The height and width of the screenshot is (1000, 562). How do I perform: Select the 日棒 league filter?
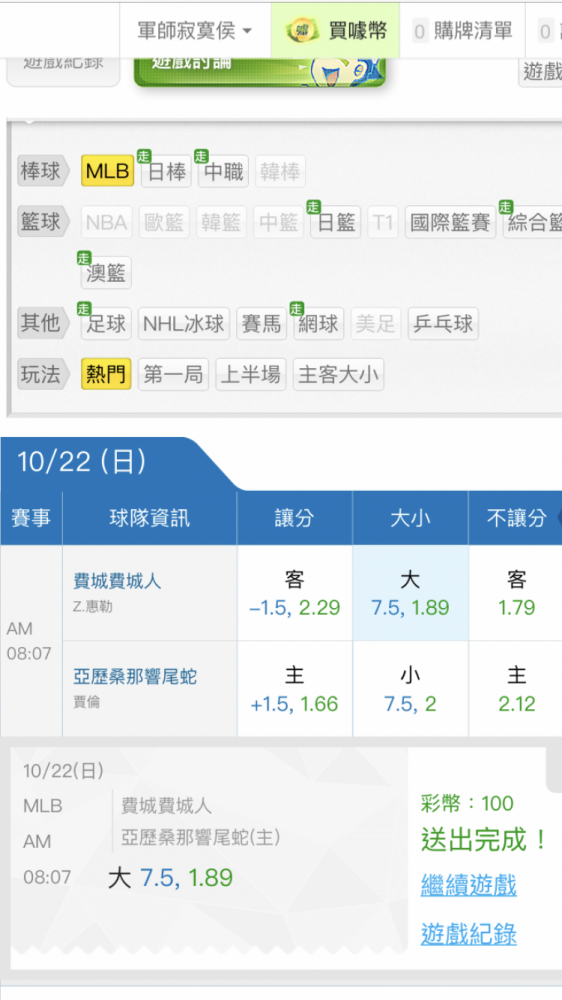click(166, 172)
